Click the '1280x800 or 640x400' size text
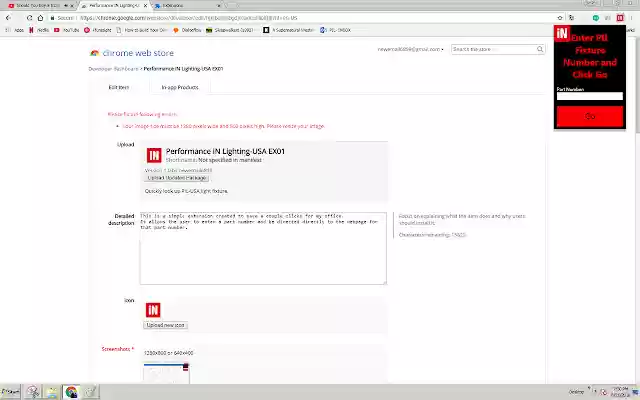This screenshot has width=640, height=400. point(169,353)
